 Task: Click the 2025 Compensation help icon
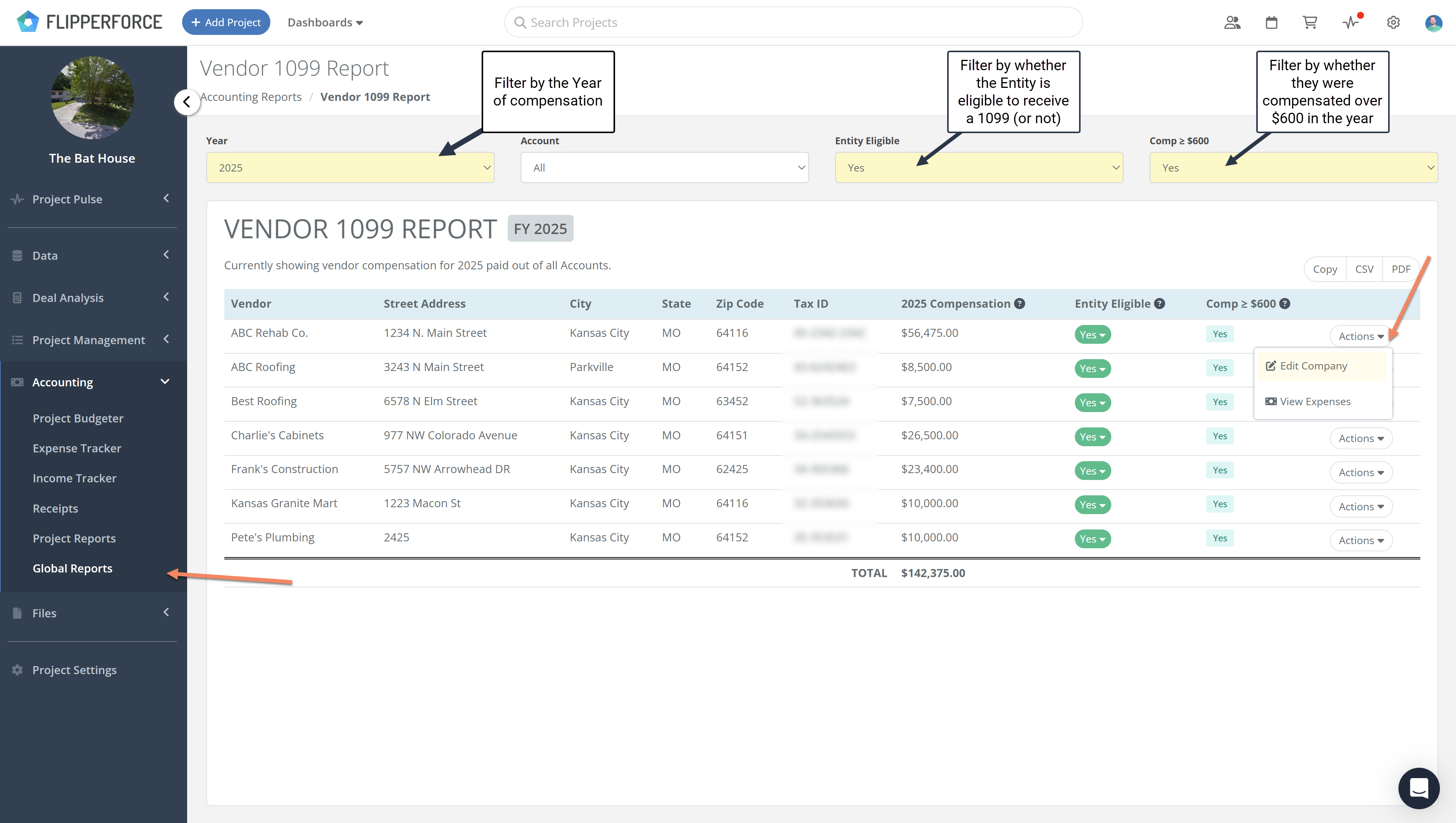(1019, 304)
